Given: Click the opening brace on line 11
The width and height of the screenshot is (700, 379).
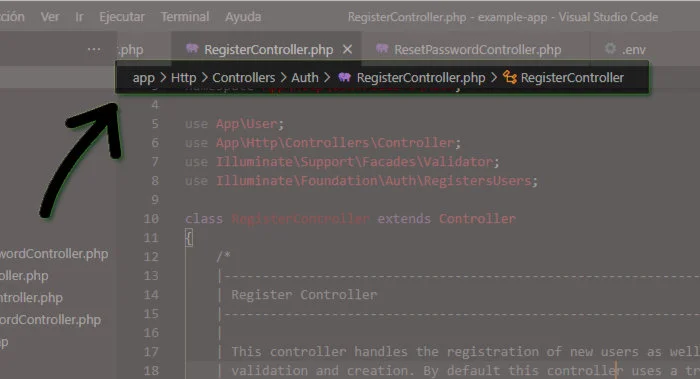Looking at the screenshot, I should pyautogui.click(x=189, y=238).
